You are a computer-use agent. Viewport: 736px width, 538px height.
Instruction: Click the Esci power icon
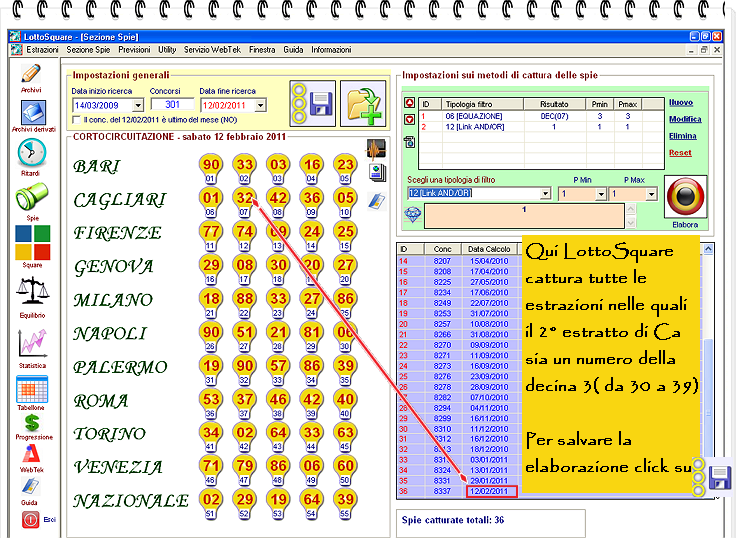click(x=31, y=519)
